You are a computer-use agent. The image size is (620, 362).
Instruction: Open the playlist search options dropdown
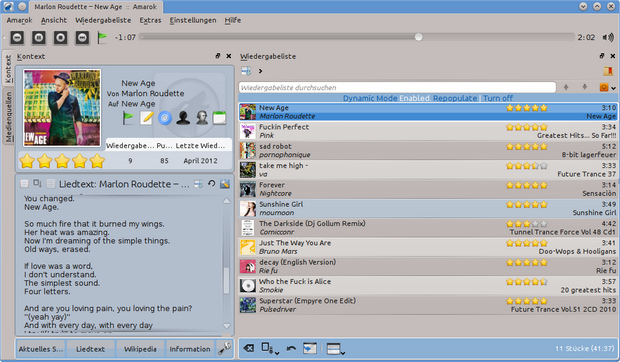(607, 87)
